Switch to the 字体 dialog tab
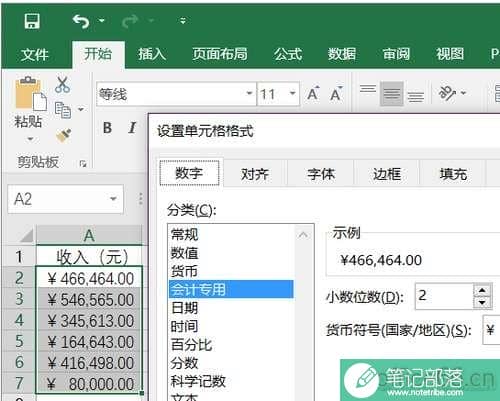Viewport: 500px width, 401px height. (x=321, y=174)
